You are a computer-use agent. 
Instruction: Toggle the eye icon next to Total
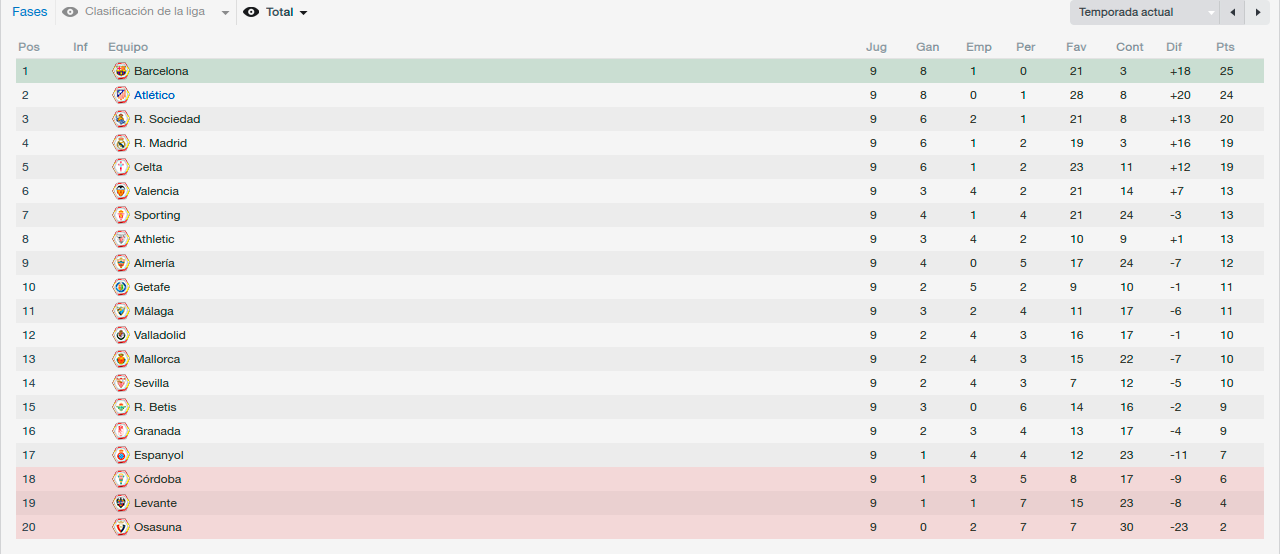tap(251, 12)
